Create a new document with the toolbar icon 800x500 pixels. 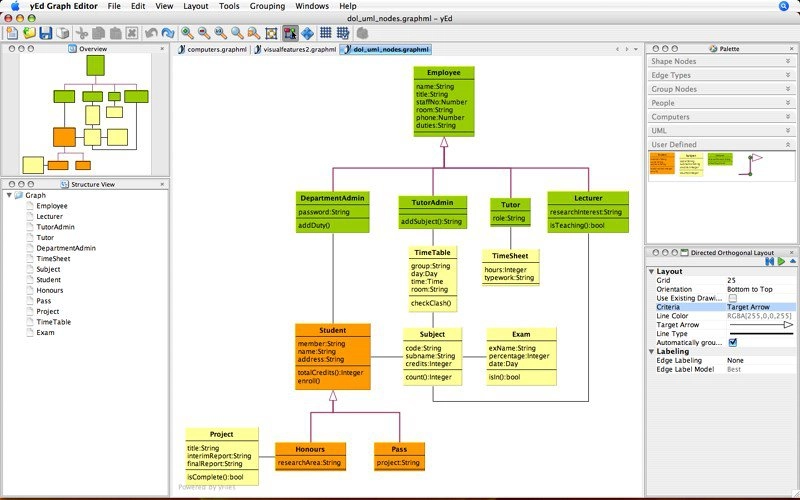pos(12,34)
